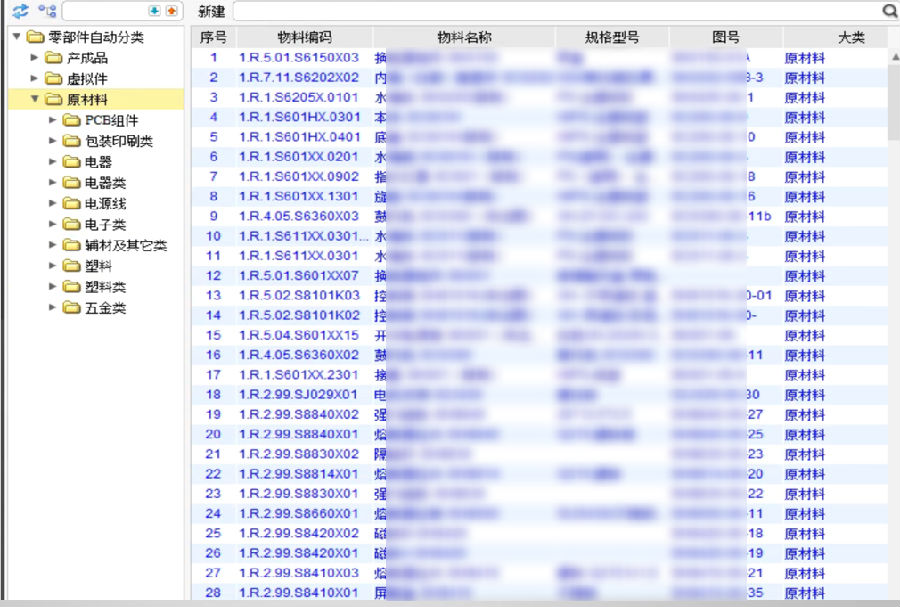Image resolution: width=900 pixels, height=607 pixels.
Task: Collapse the 零部件自动分类 root node
Action: coord(16,37)
